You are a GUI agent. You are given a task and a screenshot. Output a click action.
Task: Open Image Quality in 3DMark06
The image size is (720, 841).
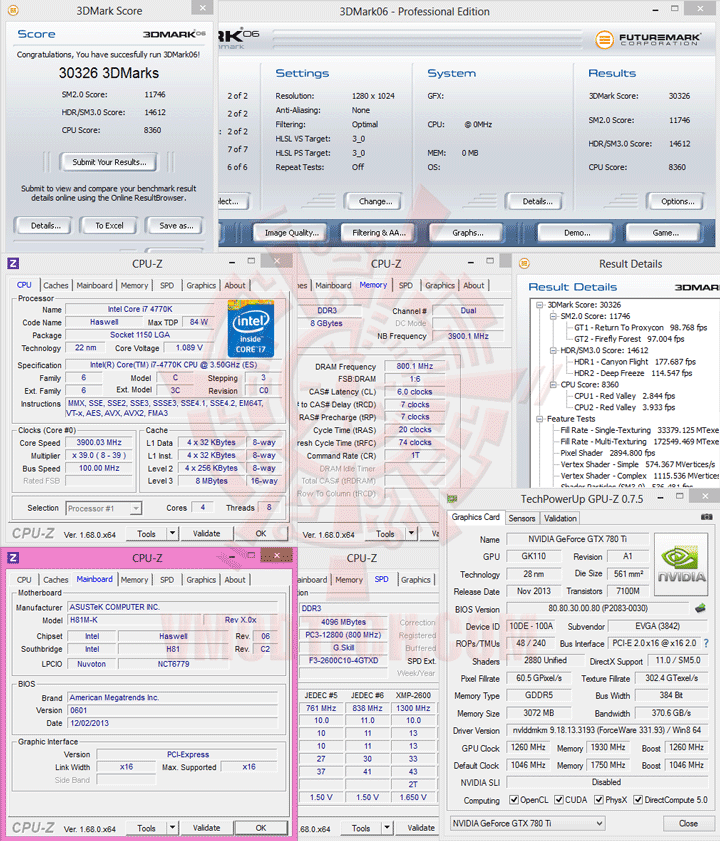tap(291, 233)
